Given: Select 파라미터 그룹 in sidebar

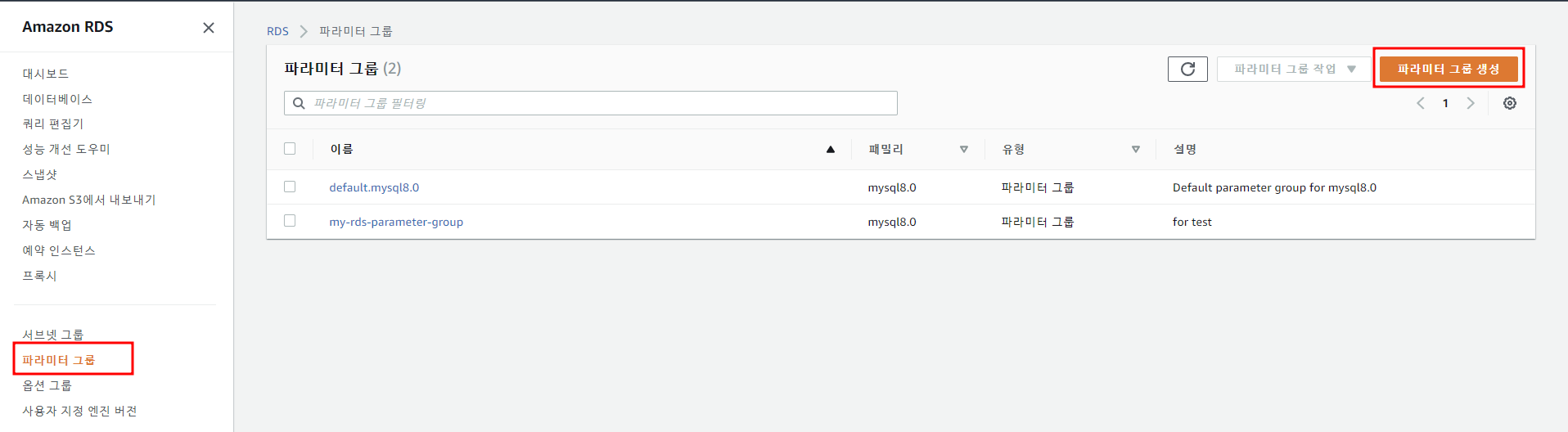Looking at the screenshot, I should tap(59, 360).
